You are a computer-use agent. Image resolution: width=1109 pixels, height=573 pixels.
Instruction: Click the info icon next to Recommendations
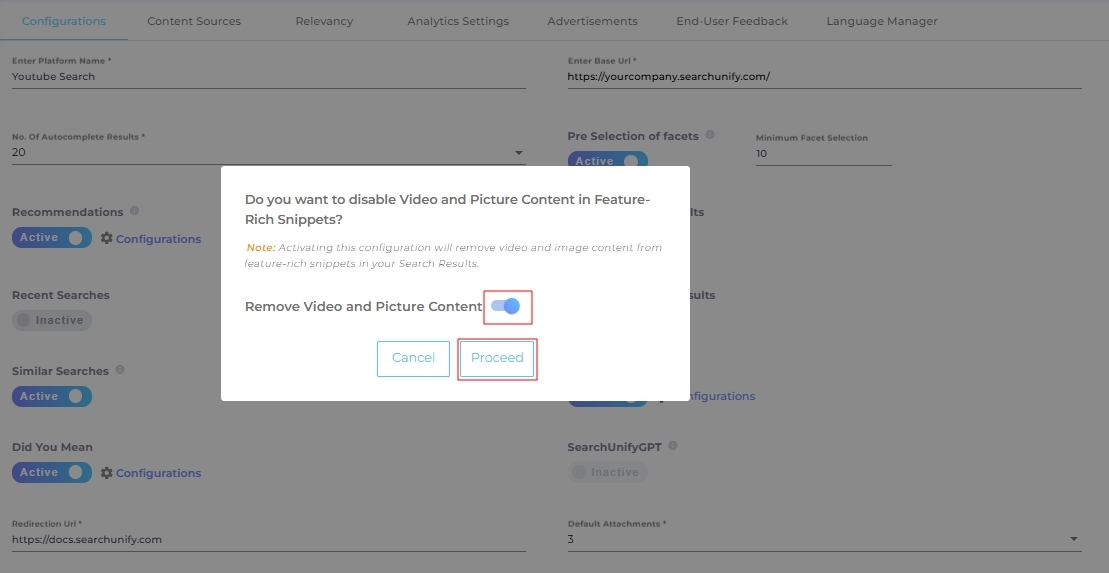134,211
